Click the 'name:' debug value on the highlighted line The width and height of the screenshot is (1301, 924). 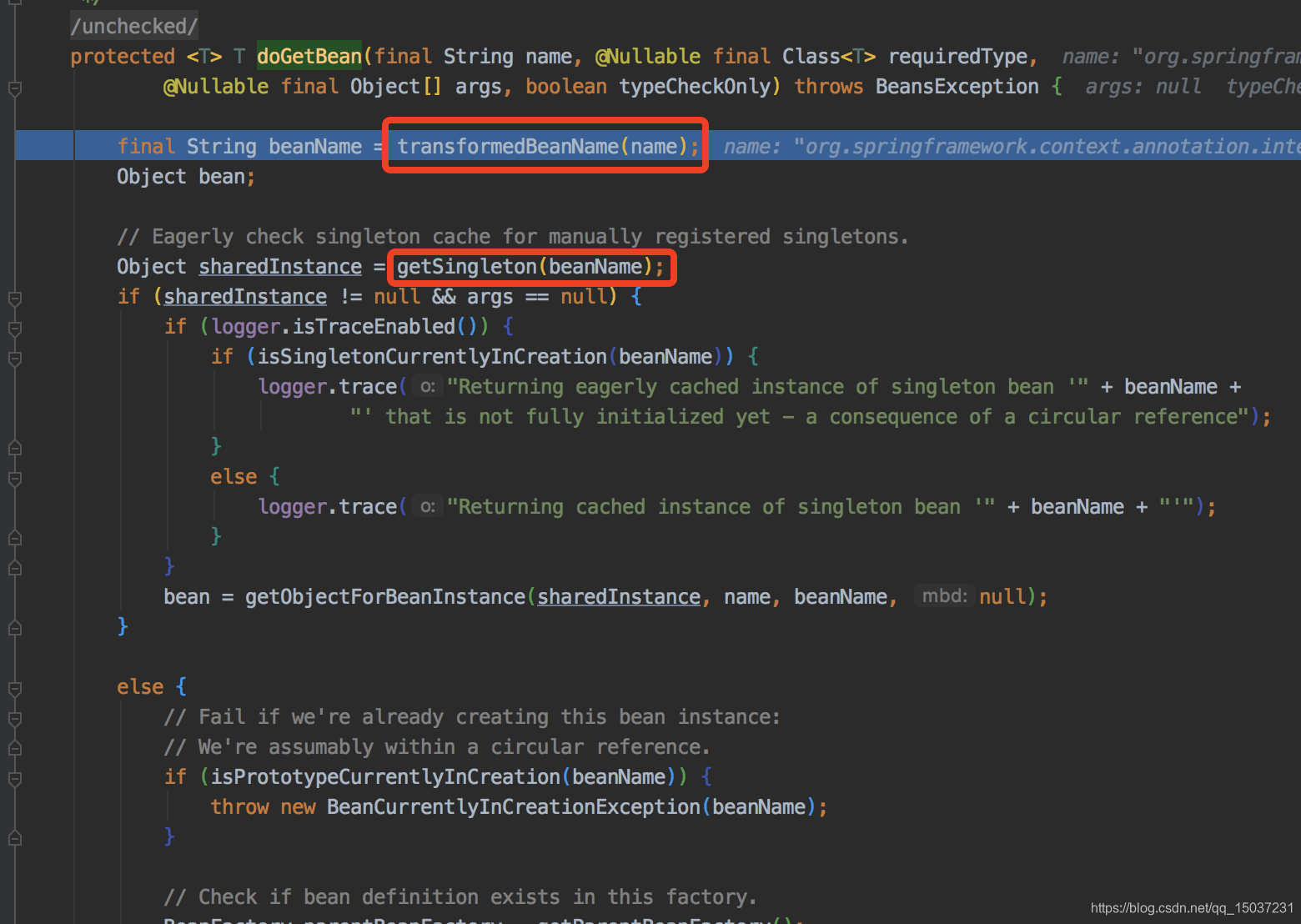(1012, 147)
